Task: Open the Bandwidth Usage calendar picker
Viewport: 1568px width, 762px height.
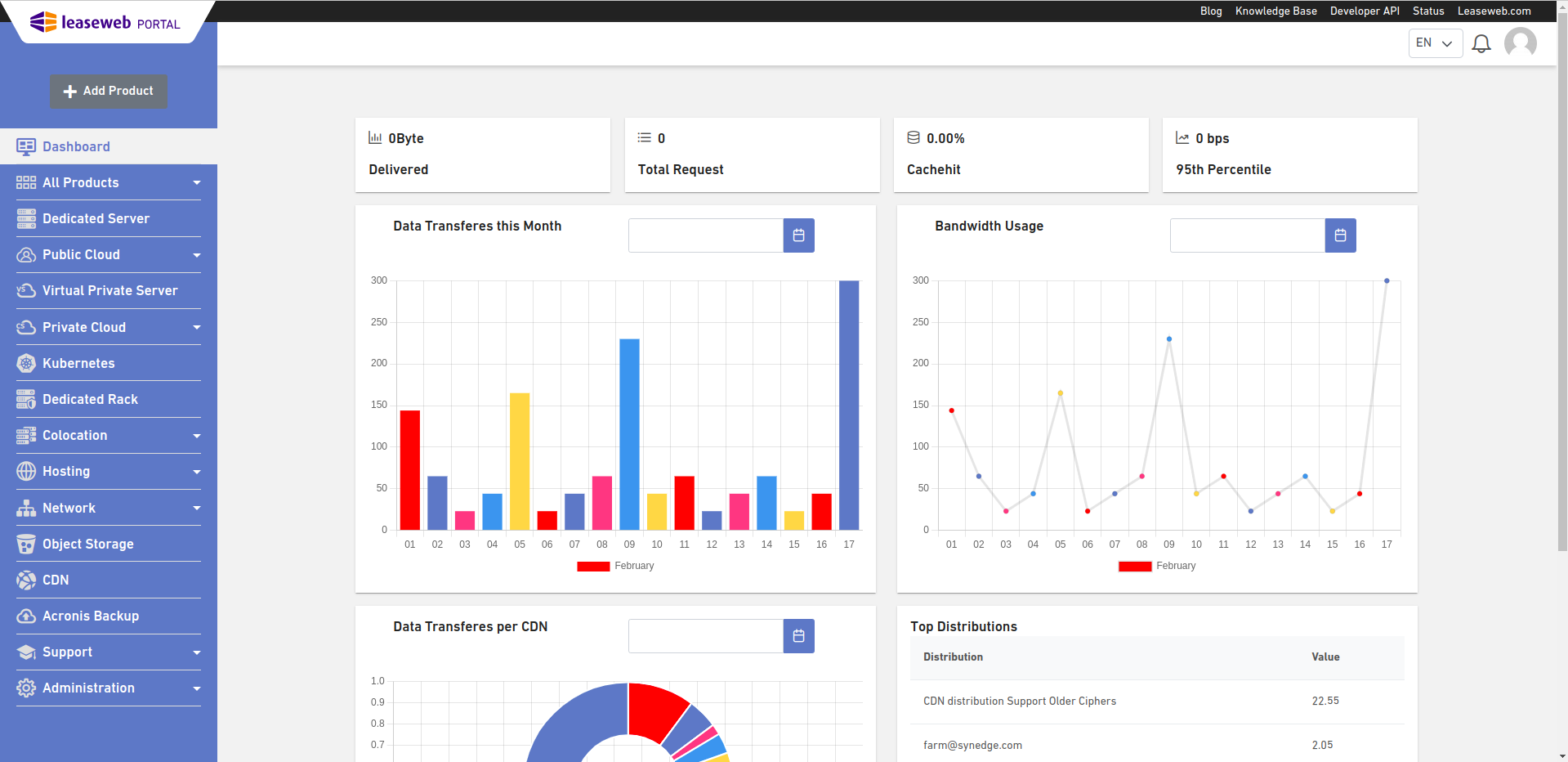Action: click(1339, 235)
